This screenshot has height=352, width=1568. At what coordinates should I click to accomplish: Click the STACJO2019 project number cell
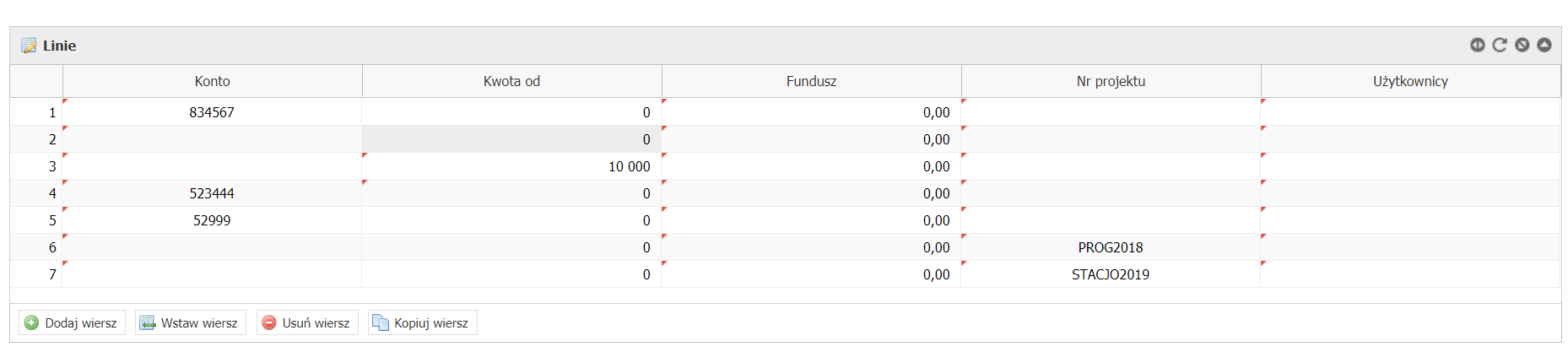[1111, 274]
